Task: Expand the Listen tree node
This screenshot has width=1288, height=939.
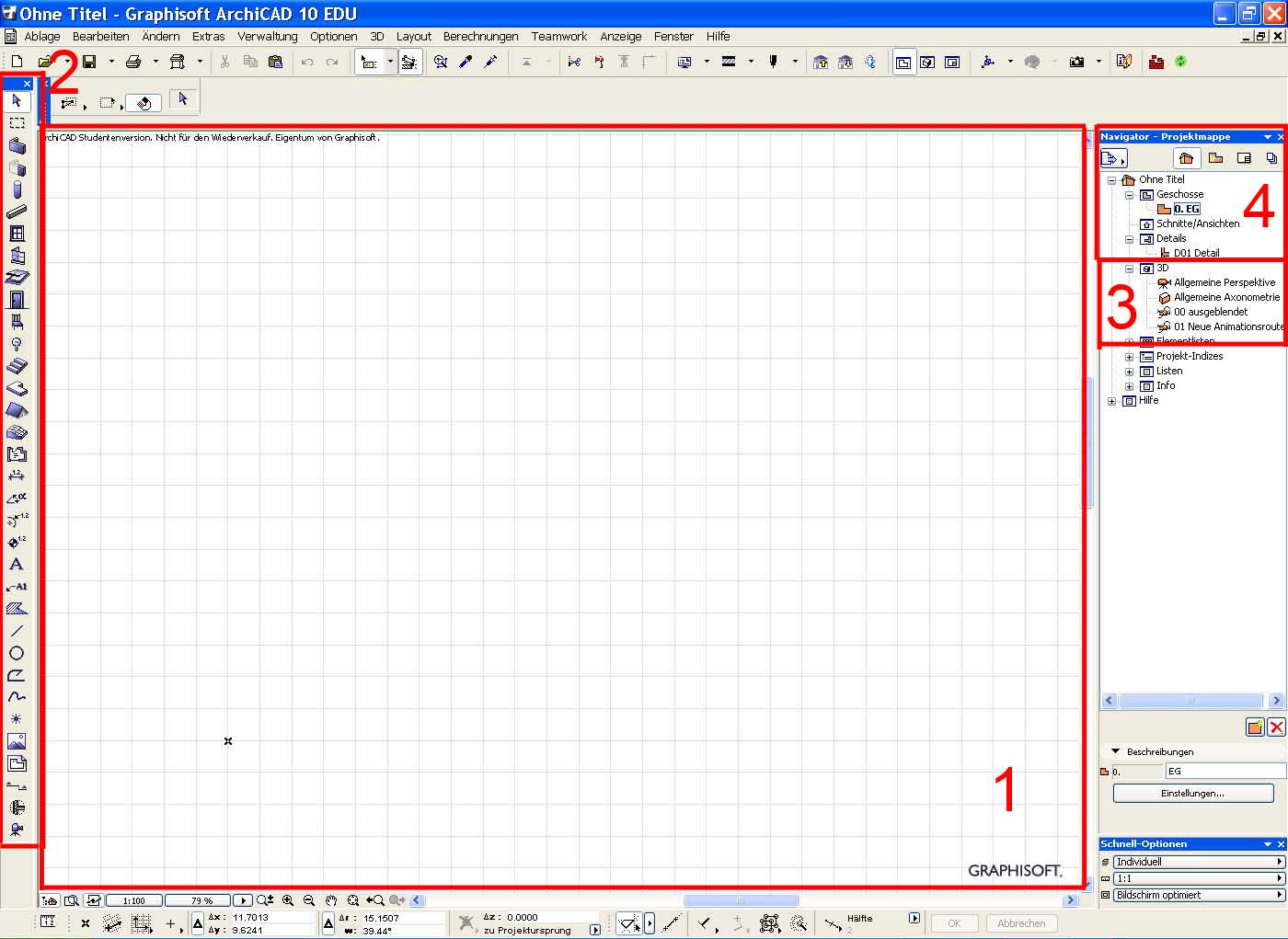Action: [1130, 372]
